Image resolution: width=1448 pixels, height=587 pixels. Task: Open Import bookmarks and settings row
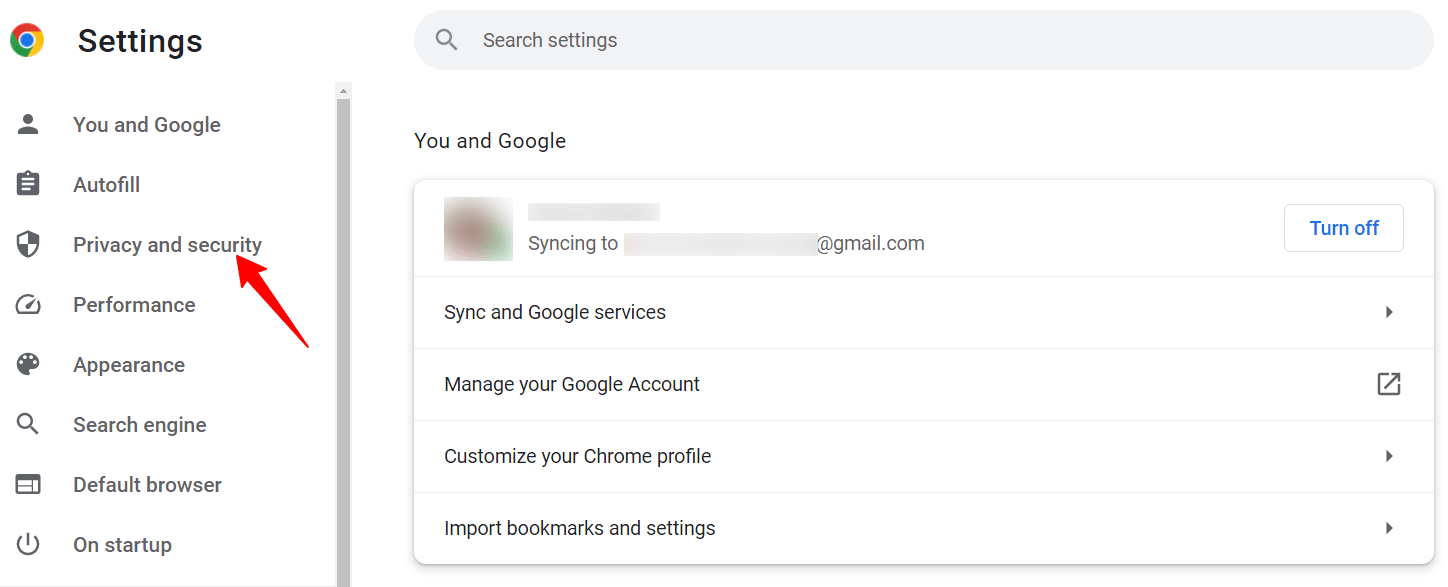point(923,528)
